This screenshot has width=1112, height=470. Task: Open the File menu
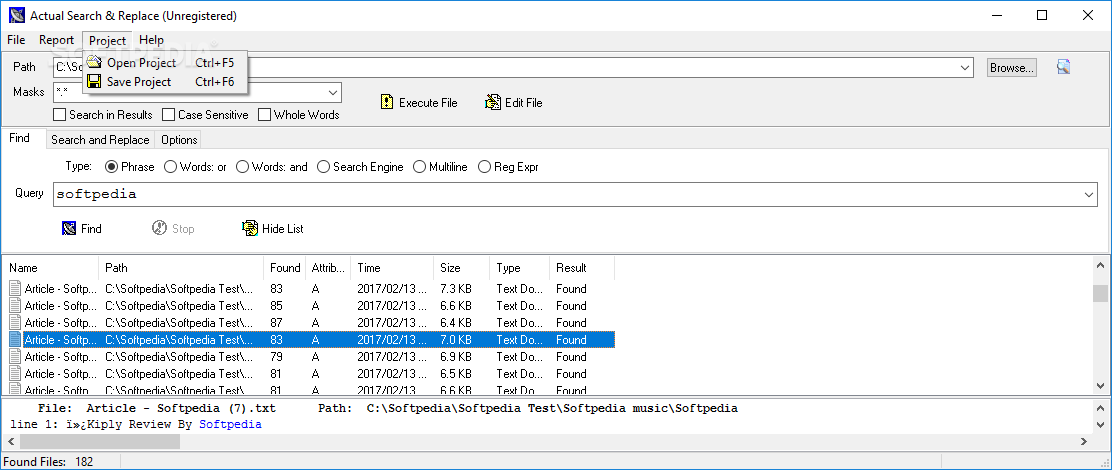click(16, 40)
